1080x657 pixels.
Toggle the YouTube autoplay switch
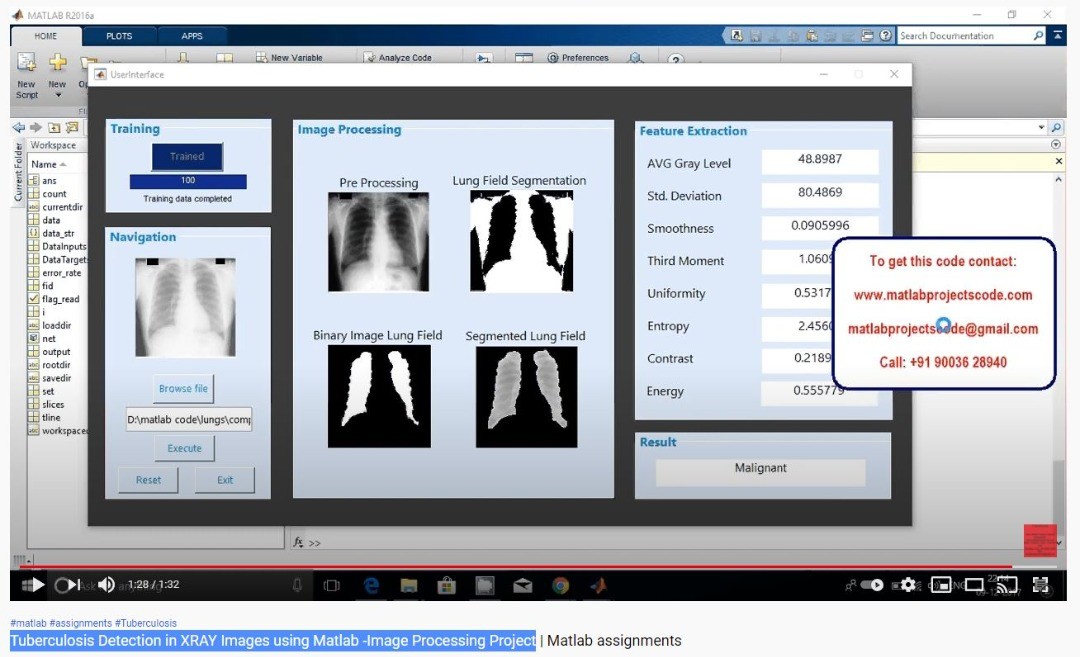click(873, 585)
